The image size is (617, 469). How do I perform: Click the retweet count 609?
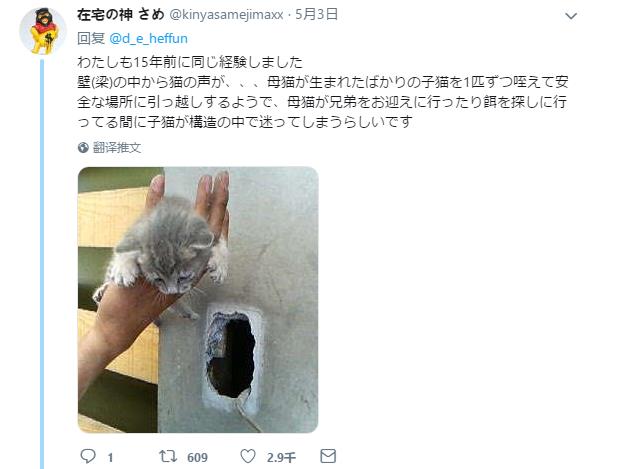coord(198,457)
